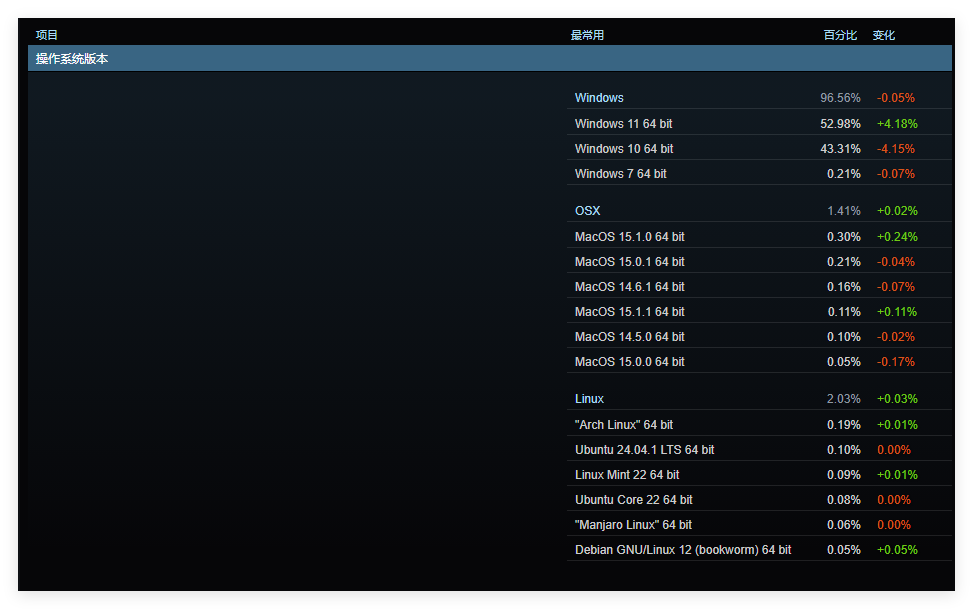Click the +0.24% change value
Image resolution: width=973 pixels, height=609 pixels.
click(x=897, y=237)
